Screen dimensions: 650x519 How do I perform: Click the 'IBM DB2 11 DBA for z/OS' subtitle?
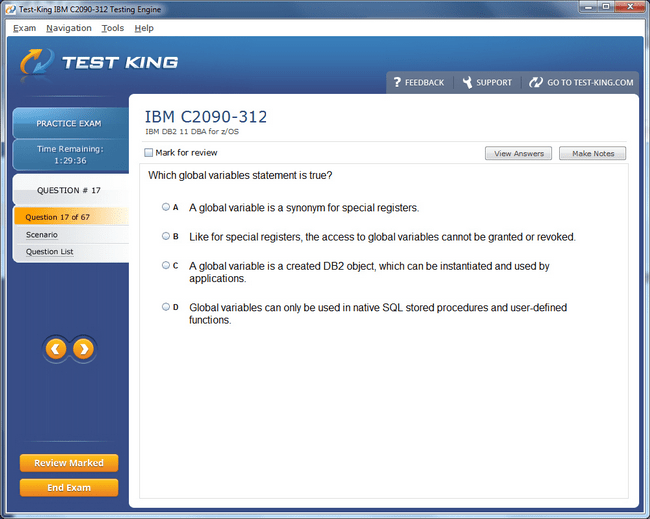click(192, 131)
